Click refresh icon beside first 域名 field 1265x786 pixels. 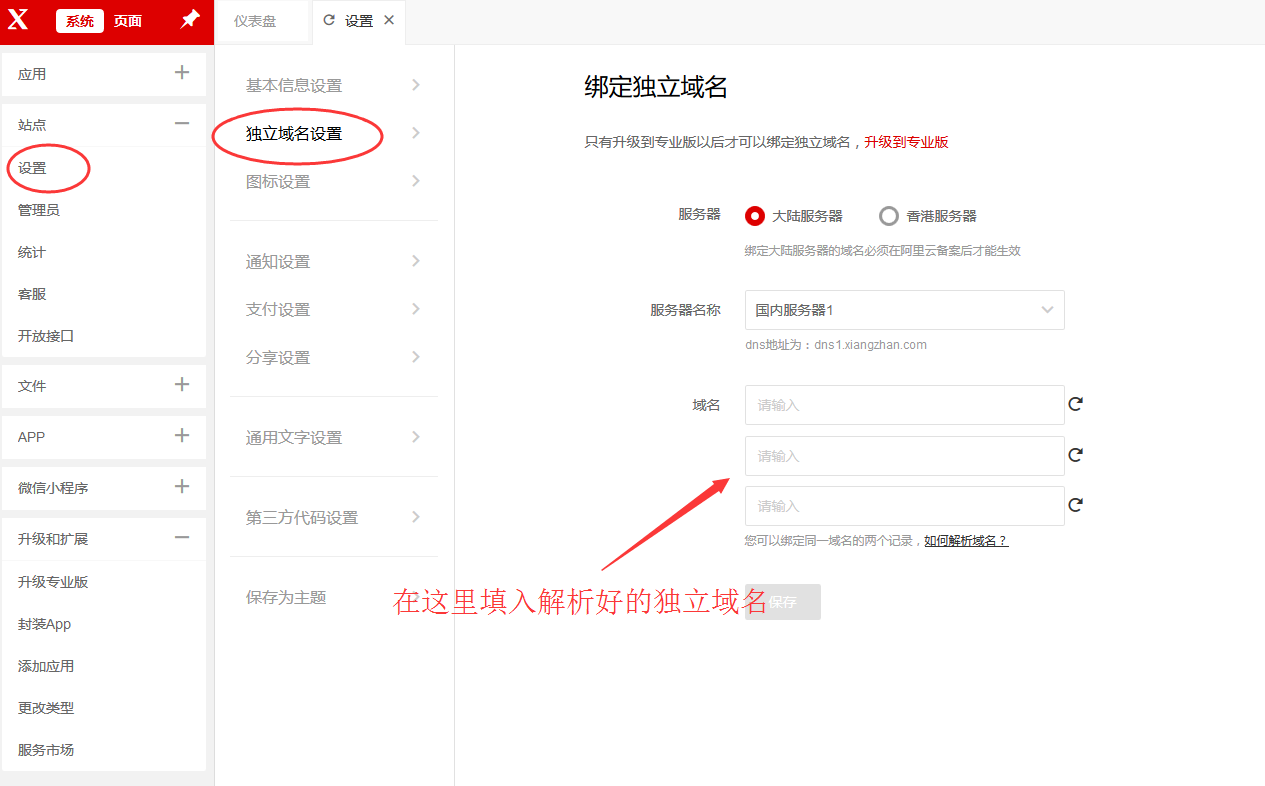1076,404
